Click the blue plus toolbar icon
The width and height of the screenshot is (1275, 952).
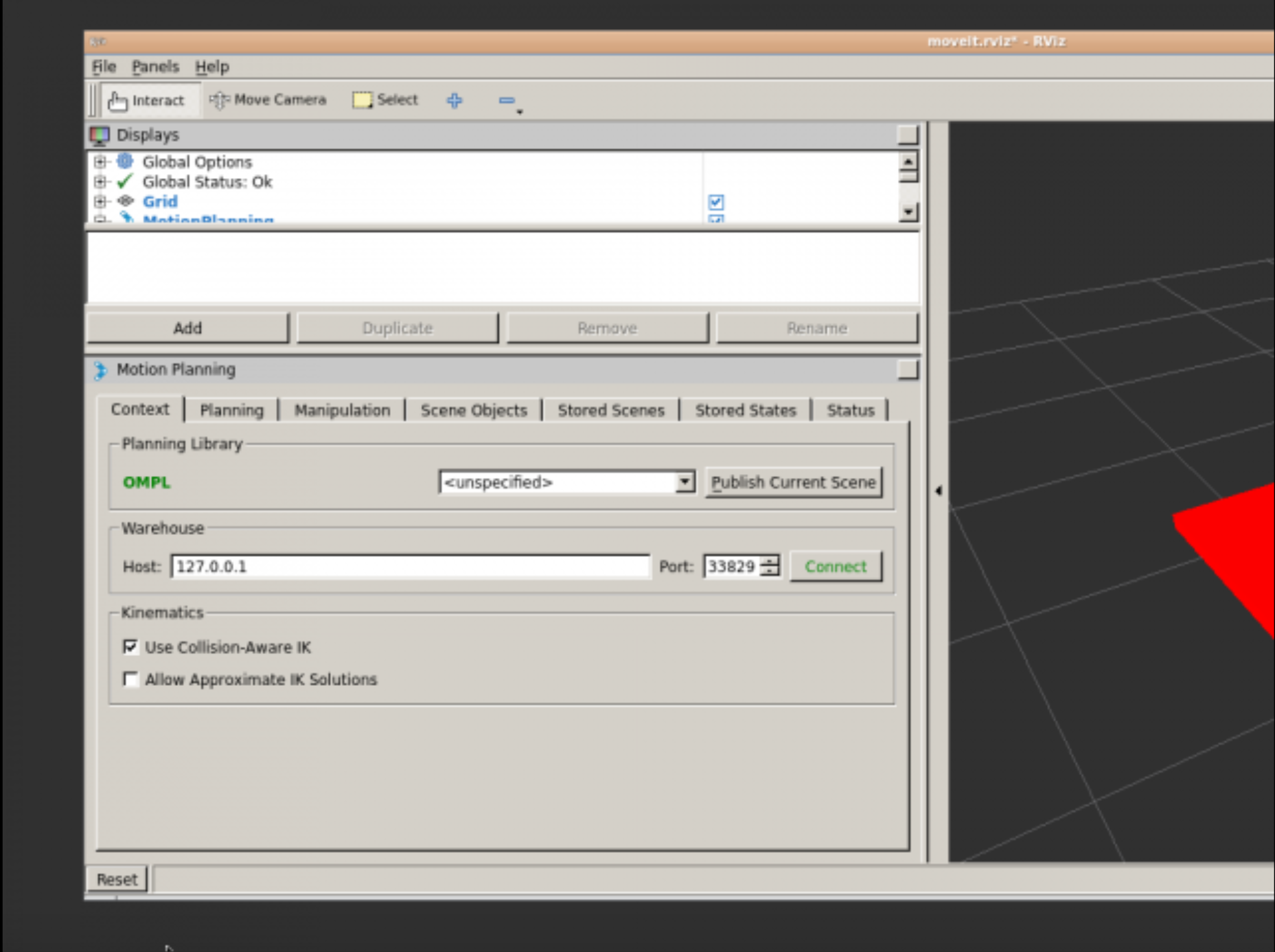click(455, 100)
